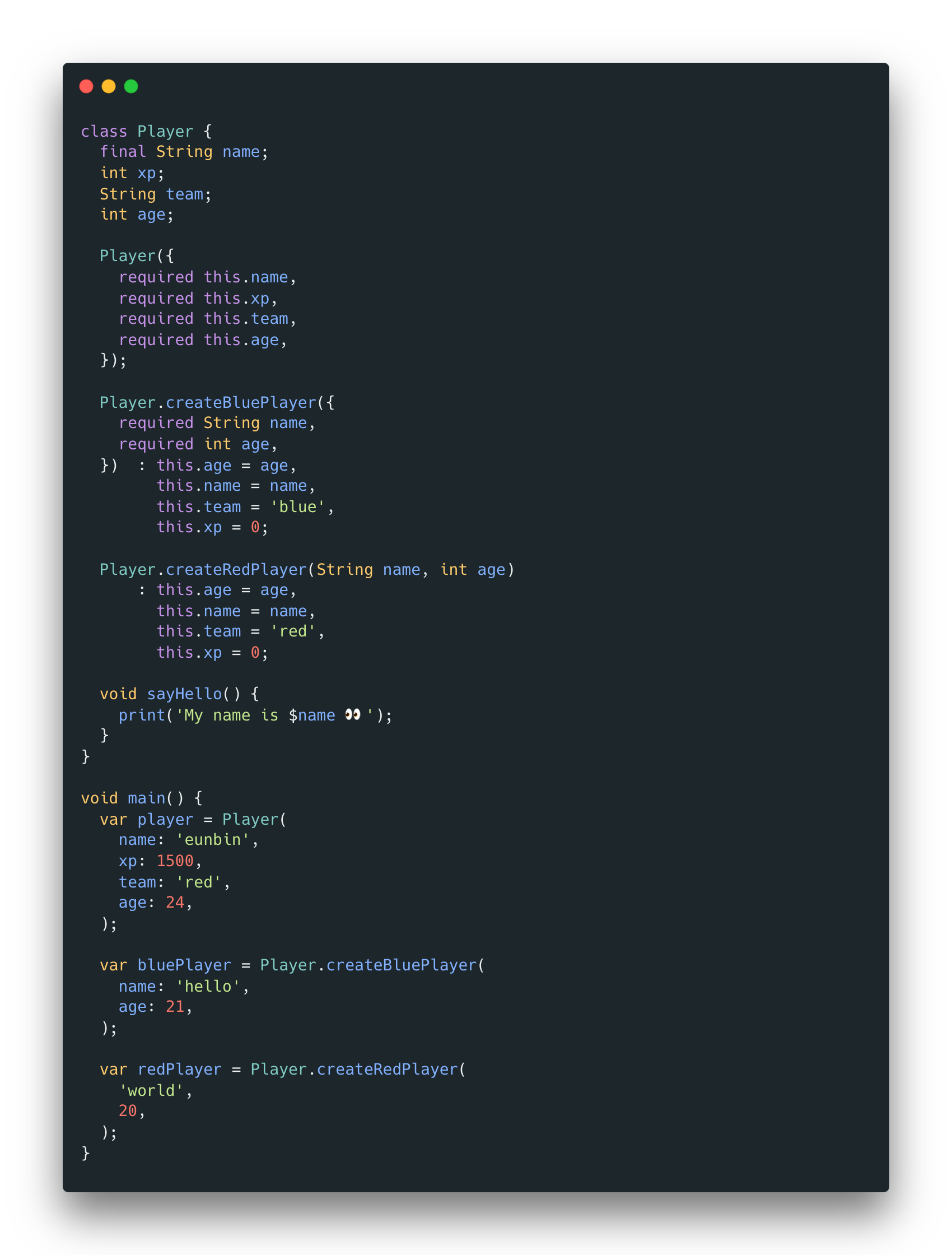The width and height of the screenshot is (952, 1255).
Task: Click the 'world' string argument
Action: tap(151, 1091)
